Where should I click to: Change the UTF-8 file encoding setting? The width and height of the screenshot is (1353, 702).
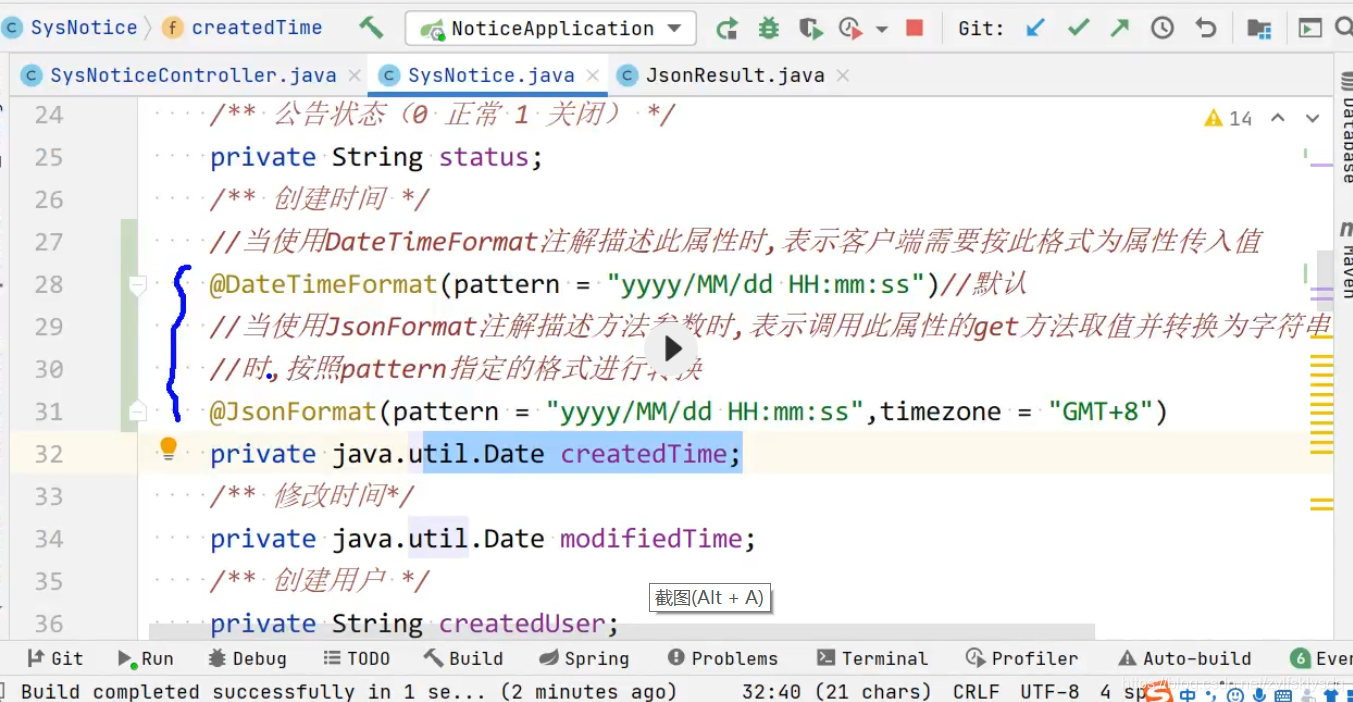1050,691
